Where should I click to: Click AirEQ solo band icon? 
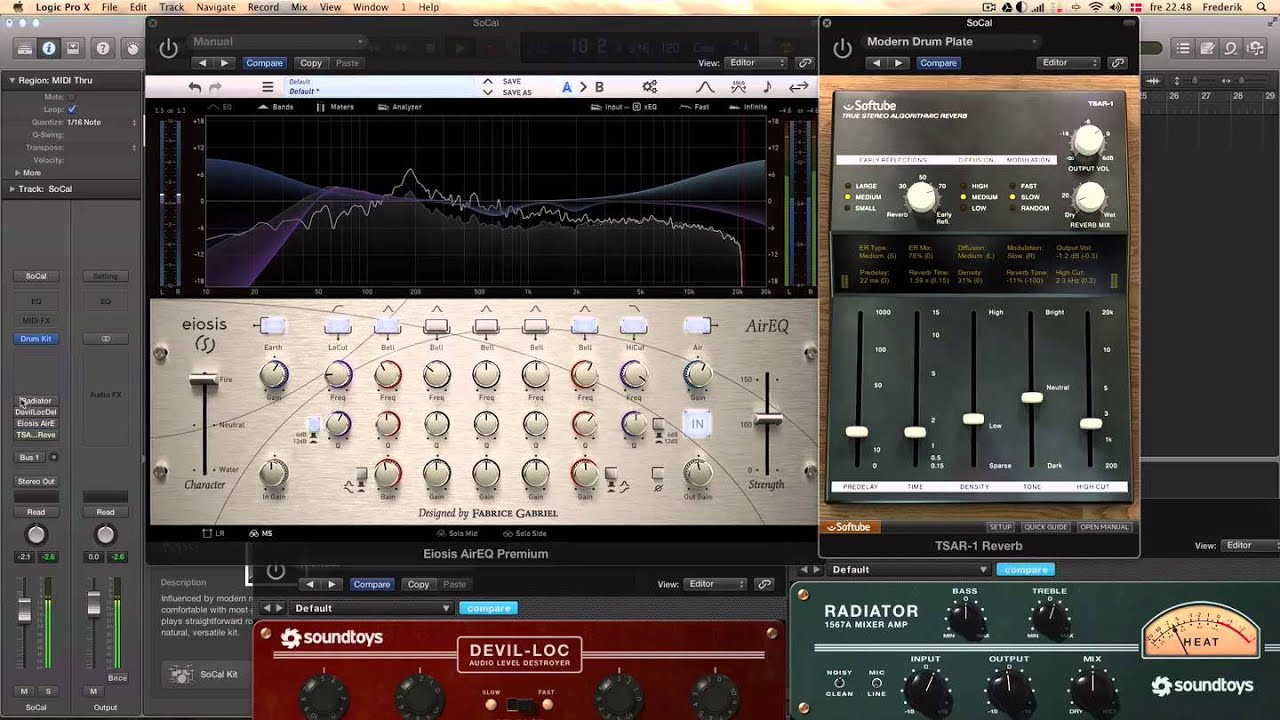[738, 87]
